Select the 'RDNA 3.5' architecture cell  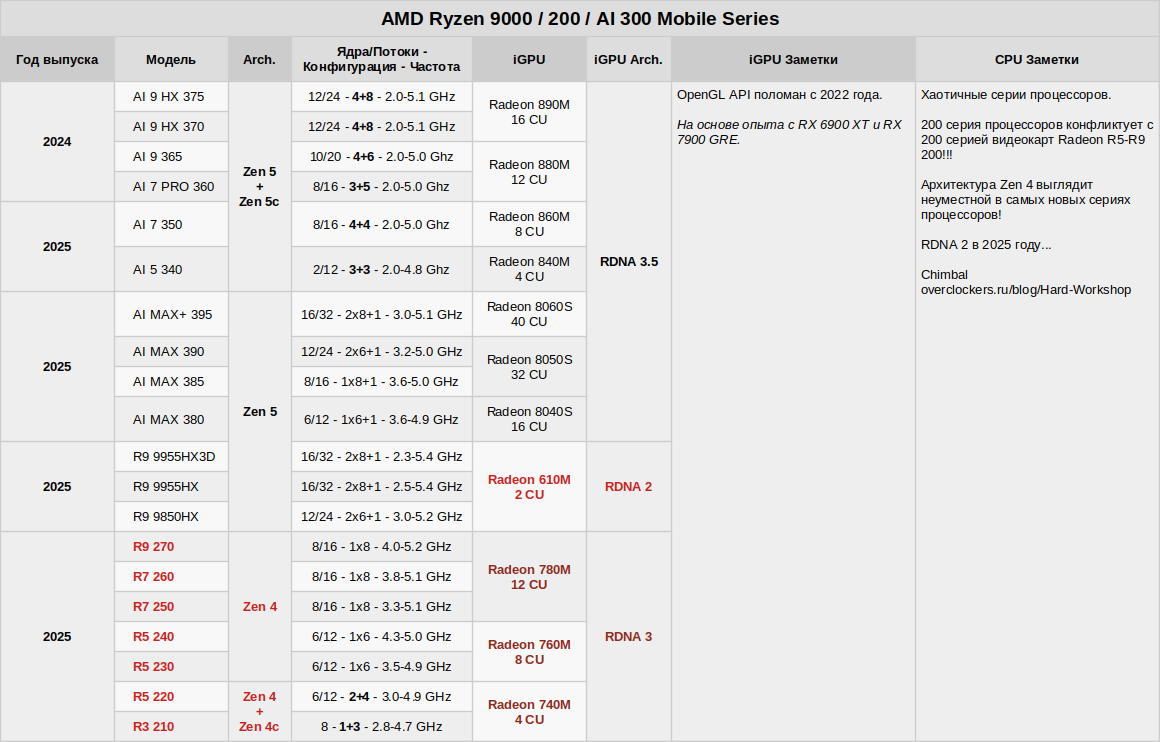(x=628, y=262)
